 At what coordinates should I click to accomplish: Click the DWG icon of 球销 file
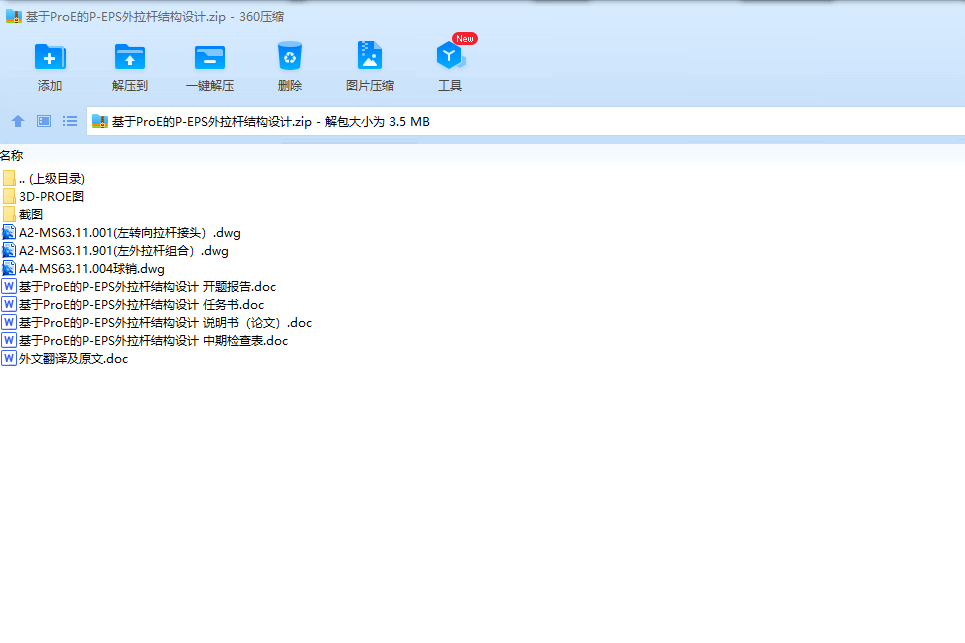point(9,268)
